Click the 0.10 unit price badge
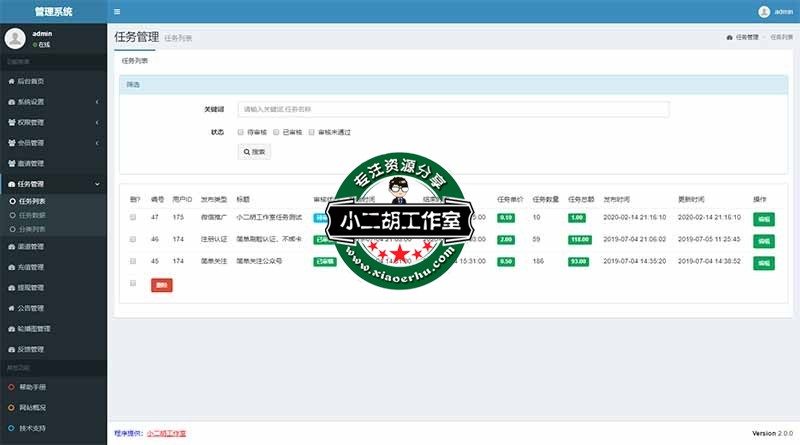This screenshot has height=445, width=800. [506, 218]
